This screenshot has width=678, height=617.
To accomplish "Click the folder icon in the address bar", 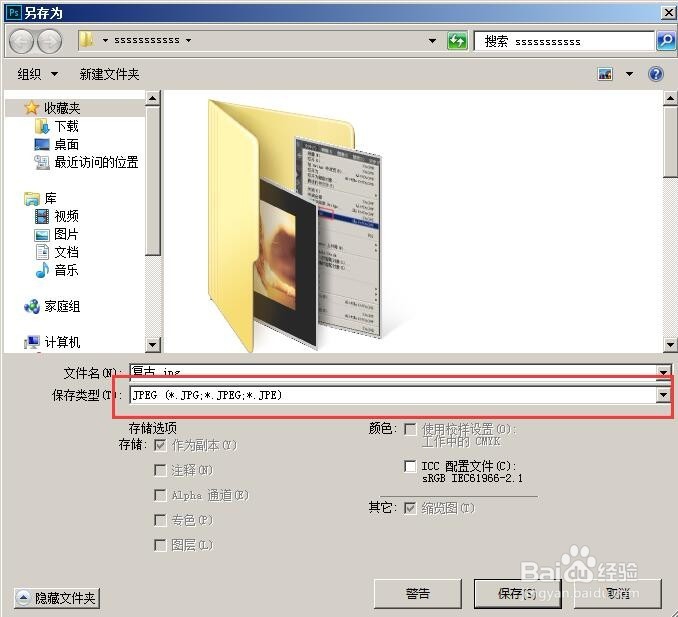I will click(87, 40).
